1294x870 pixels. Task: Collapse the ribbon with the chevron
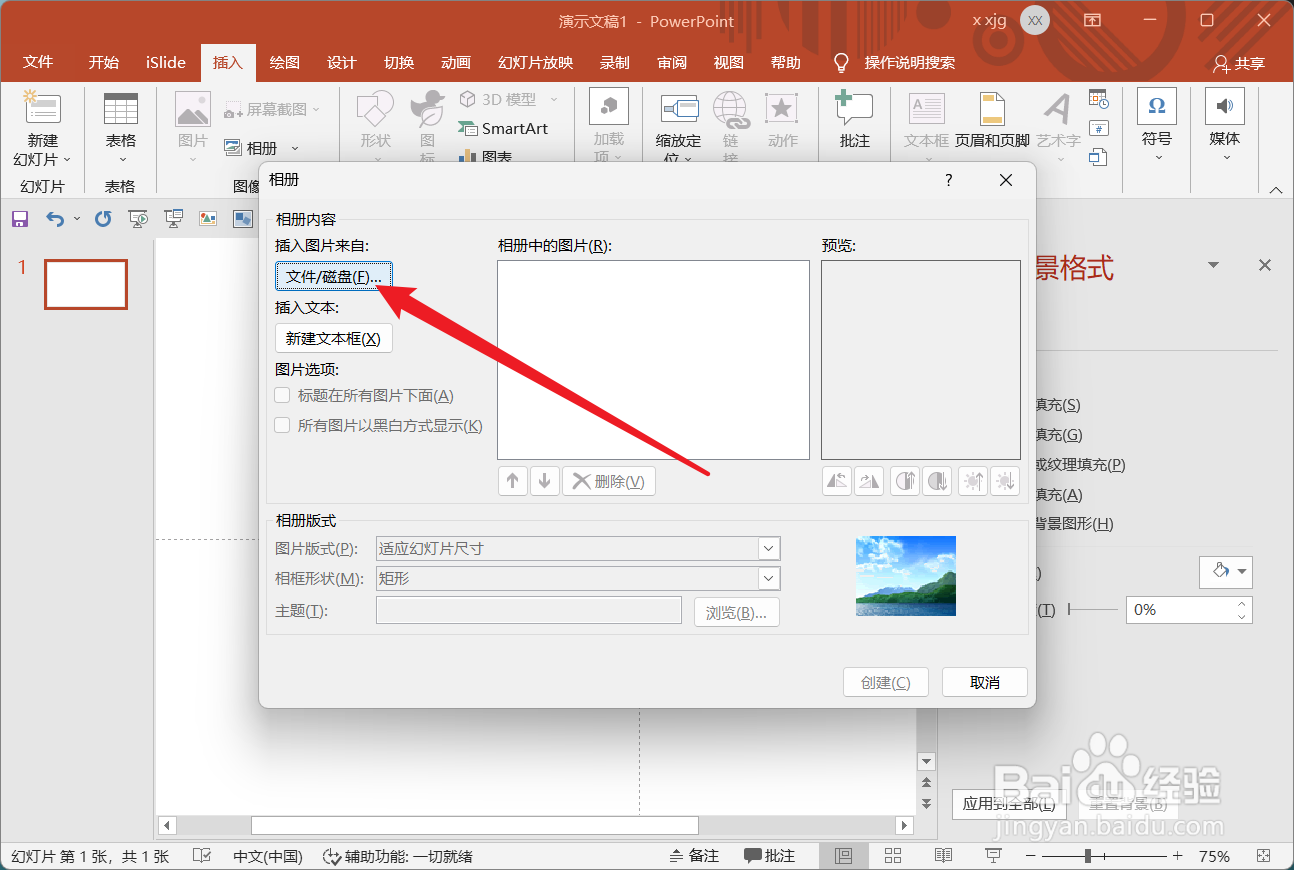click(1275, 190)
